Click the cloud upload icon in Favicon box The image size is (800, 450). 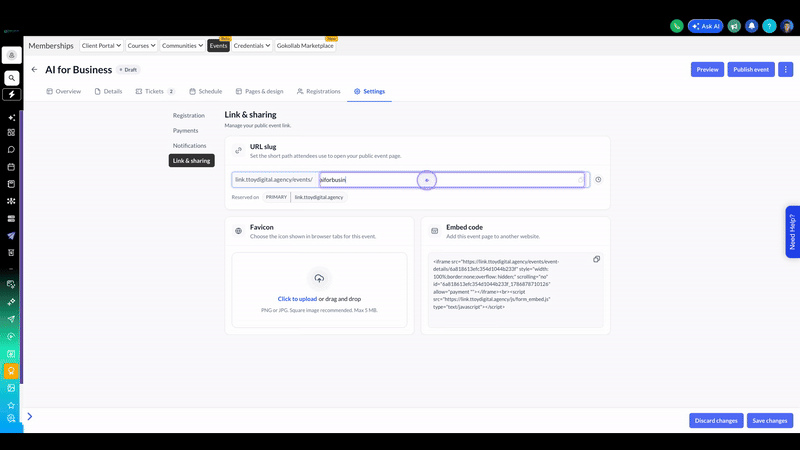point(319,279)
